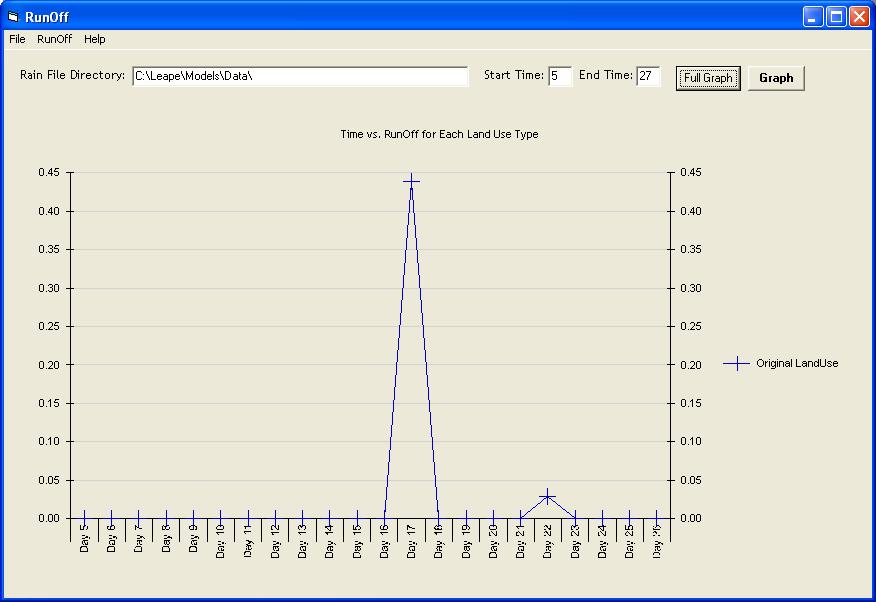Click the Day 10 axis label

221,541
